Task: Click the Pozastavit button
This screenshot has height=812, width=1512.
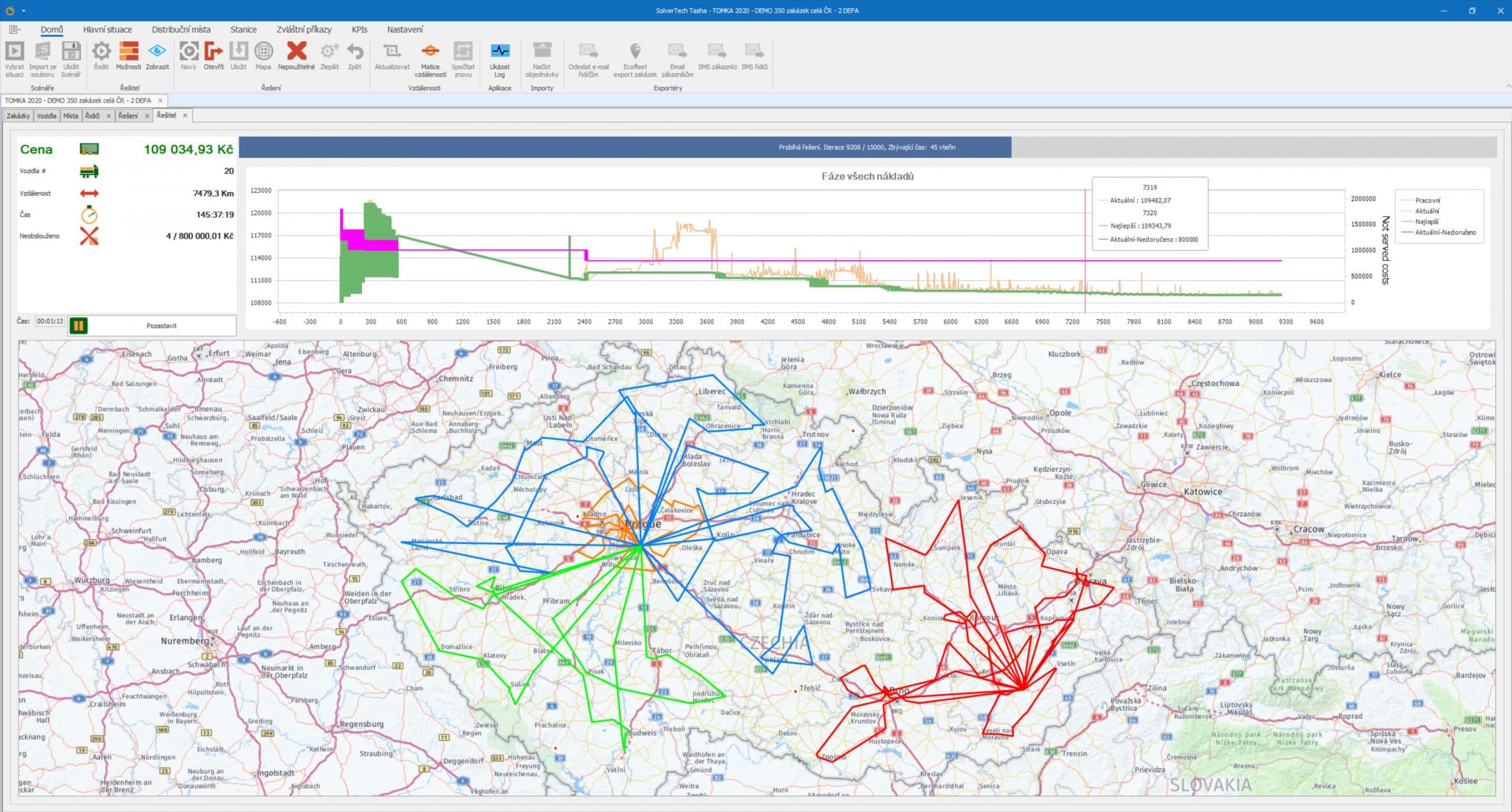Action: click(161, 325)
